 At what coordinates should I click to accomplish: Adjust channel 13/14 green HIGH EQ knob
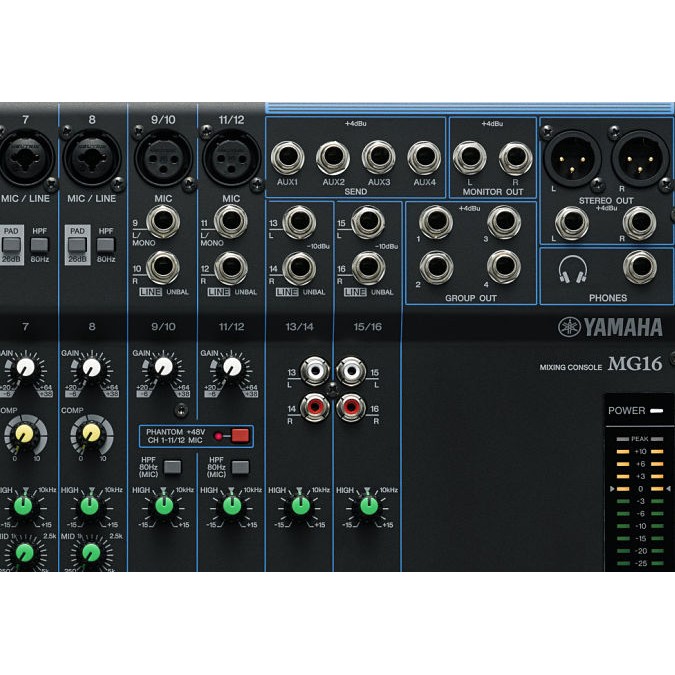click(x=300, y=506)
